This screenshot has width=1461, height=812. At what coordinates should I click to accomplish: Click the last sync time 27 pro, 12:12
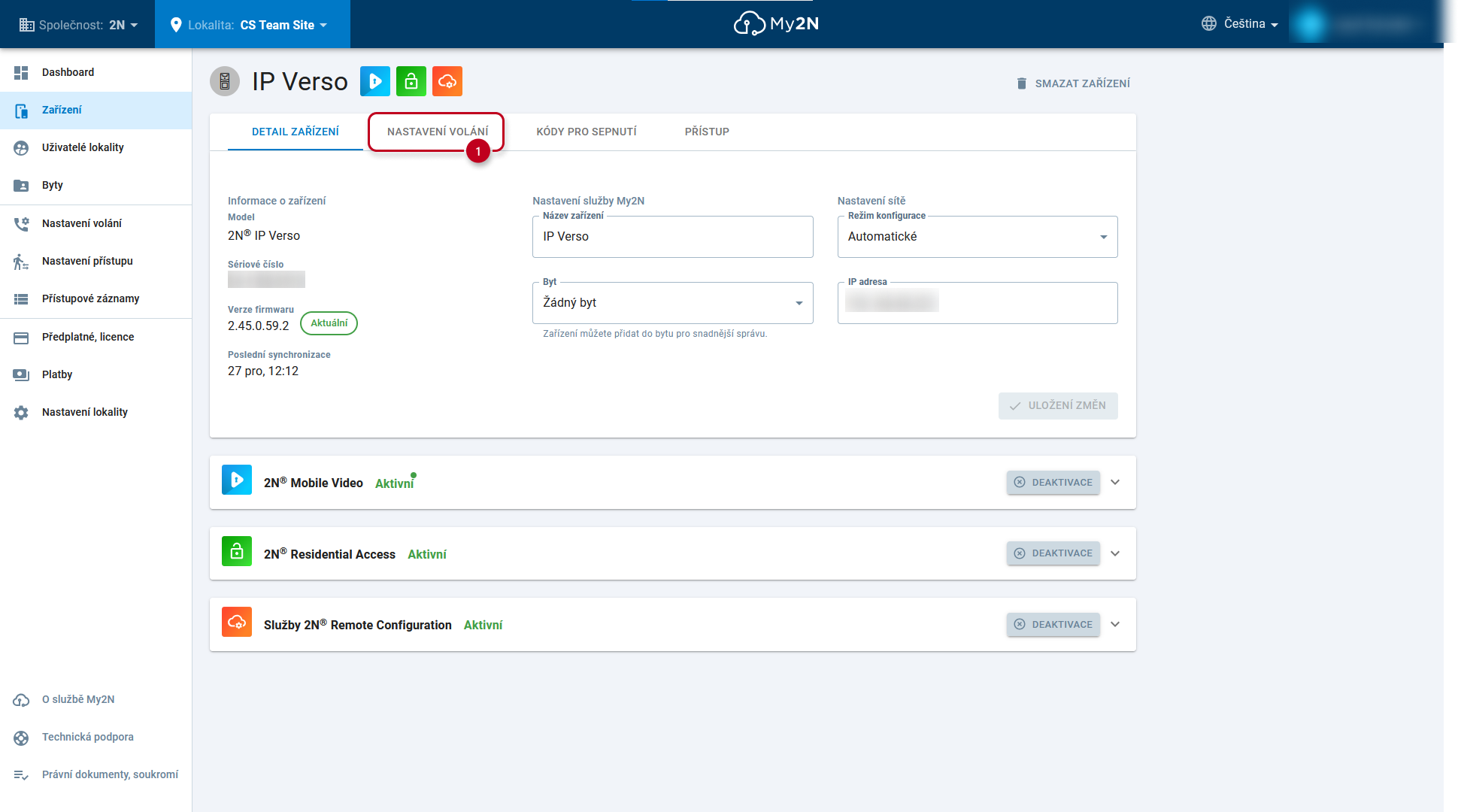(x=263, y=371)
